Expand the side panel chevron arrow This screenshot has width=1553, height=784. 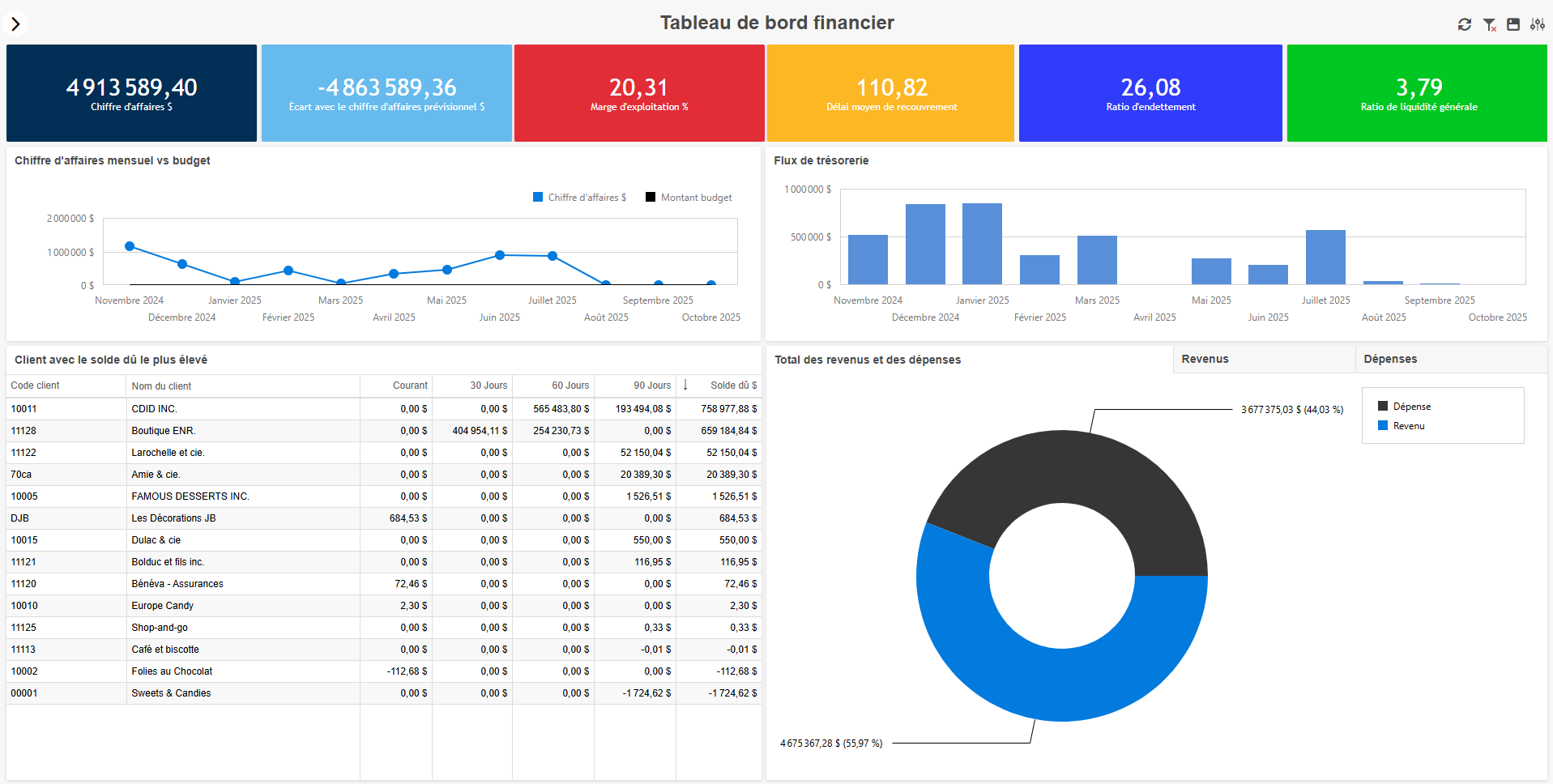[15, 23]
